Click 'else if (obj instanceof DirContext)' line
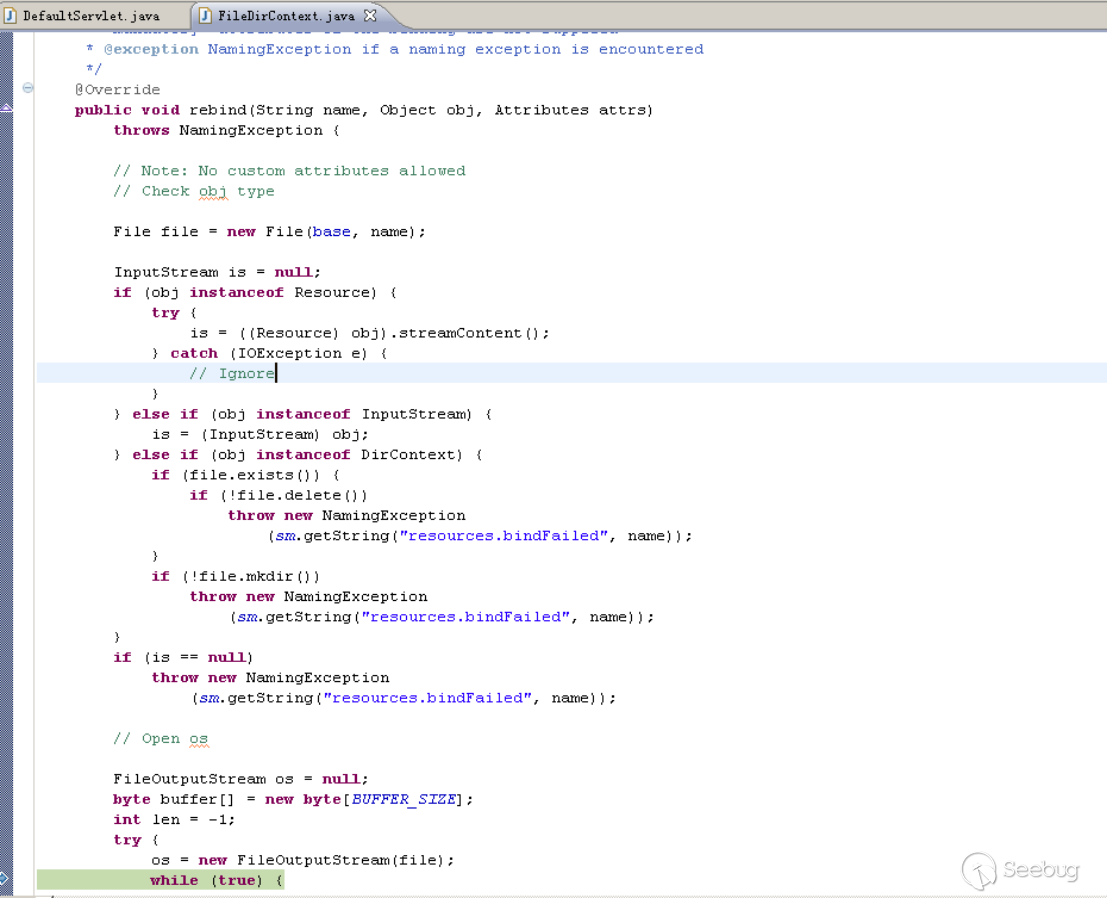1107x898 pixels. 297,455
